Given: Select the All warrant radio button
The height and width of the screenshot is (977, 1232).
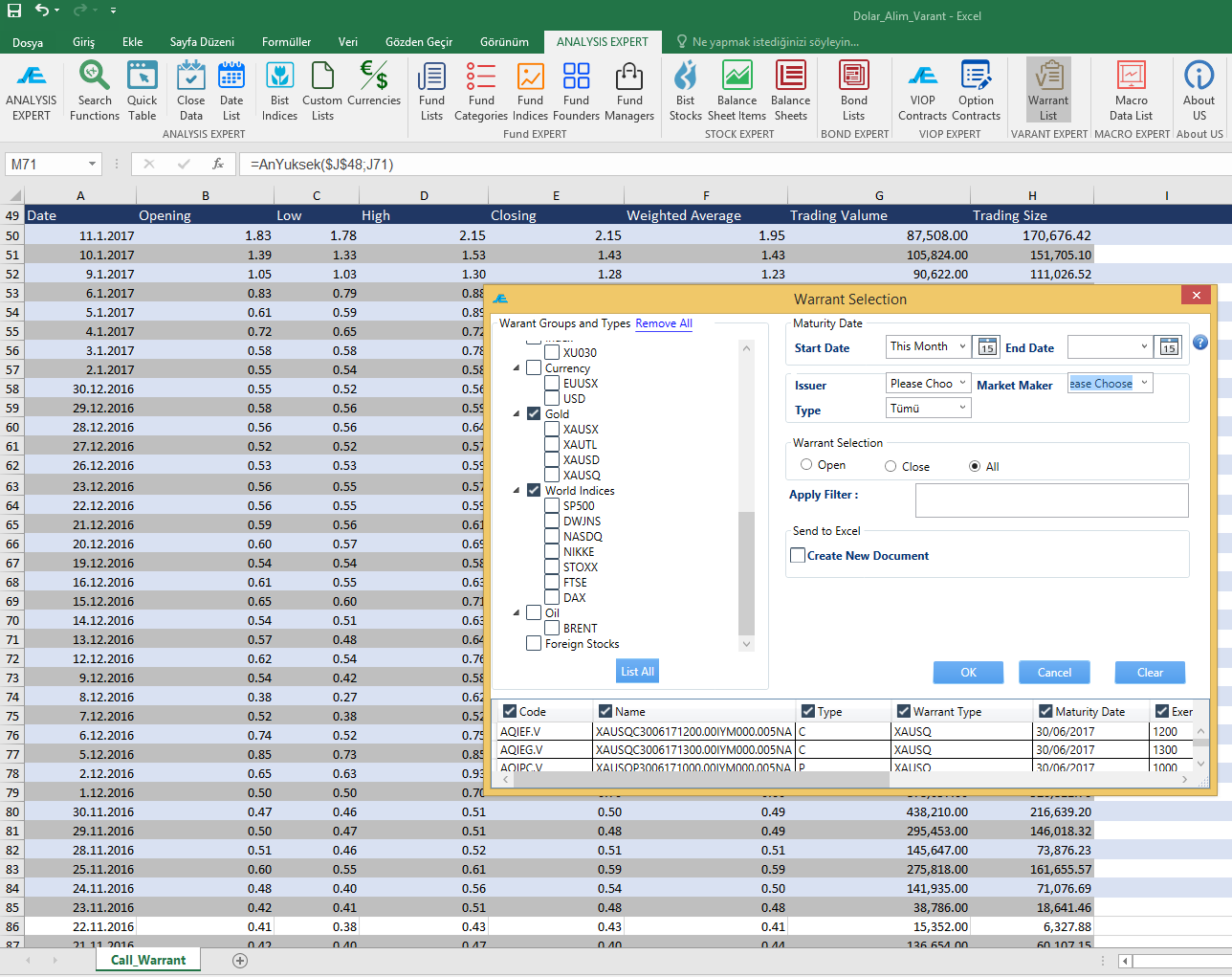Looking at the screenshot, I should pyautogui.click(x=975, y=466).
